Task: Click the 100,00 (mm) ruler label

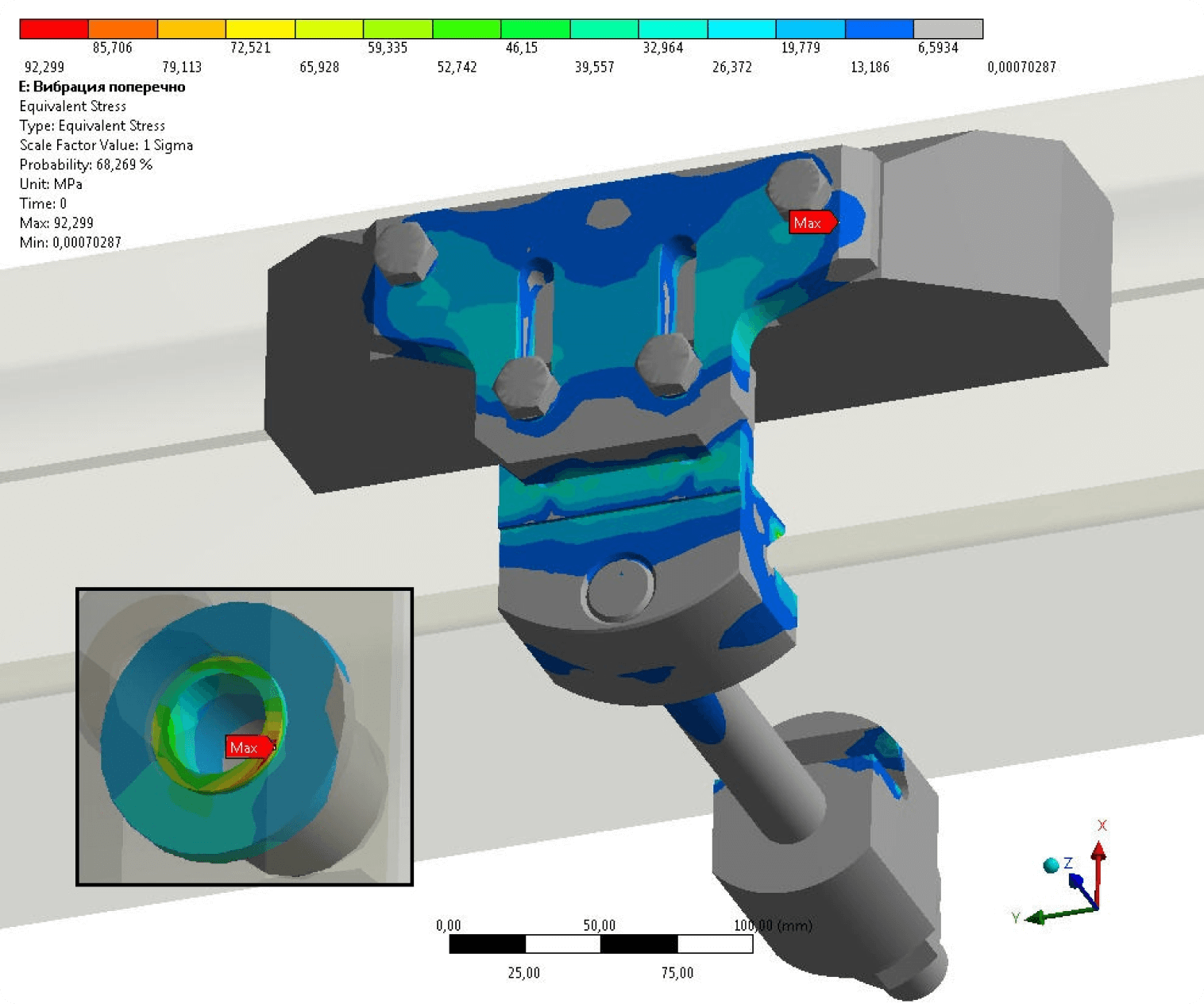Action: tap(773, 925)
